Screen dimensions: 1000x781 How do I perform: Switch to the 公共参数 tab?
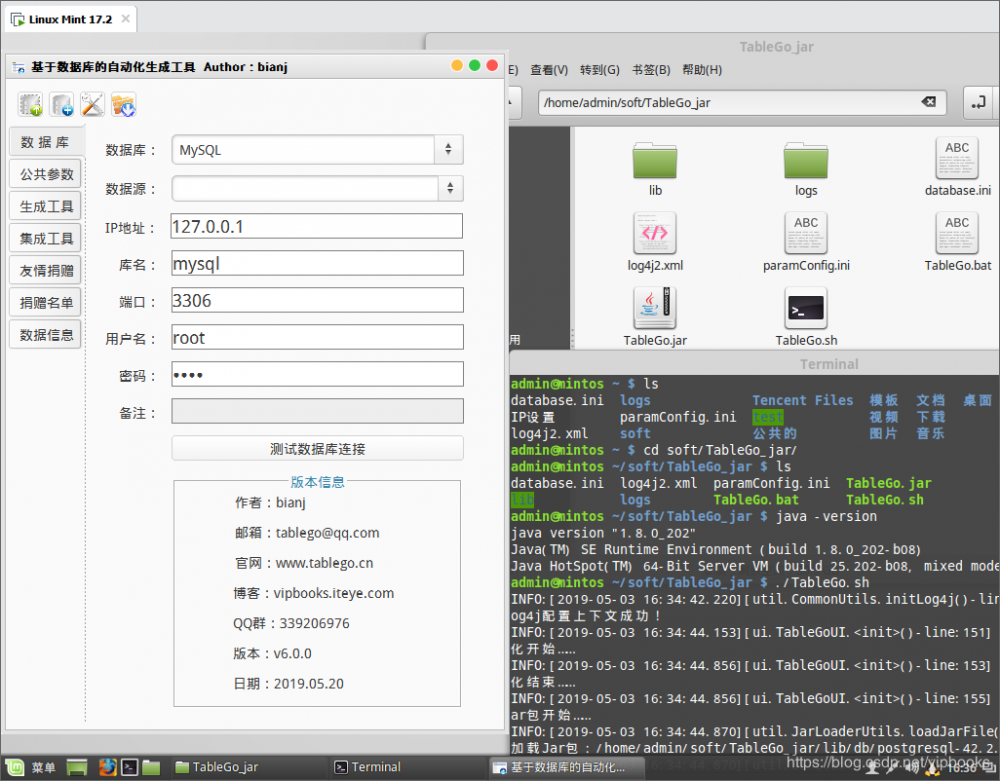[x=47, y=174]
